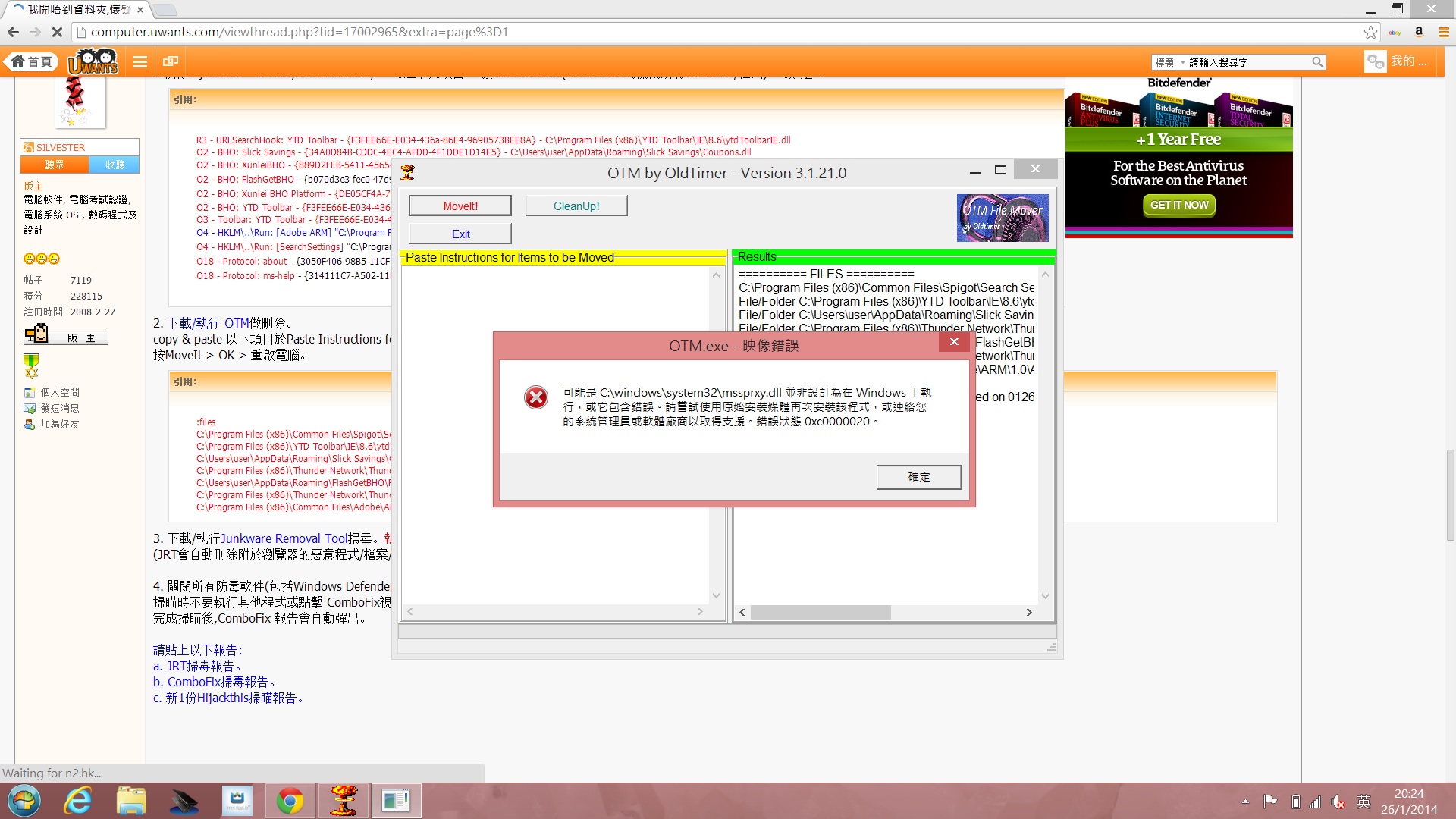Click the browser address bar URL

(x=300, y=32)
